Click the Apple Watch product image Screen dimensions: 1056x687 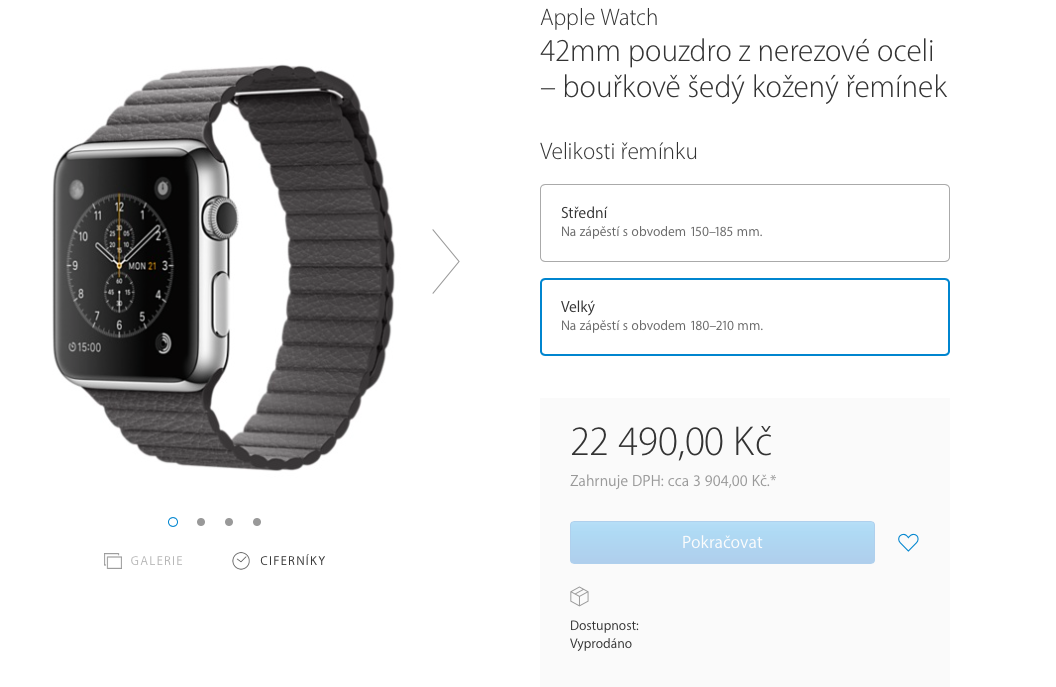pos(222,267)
